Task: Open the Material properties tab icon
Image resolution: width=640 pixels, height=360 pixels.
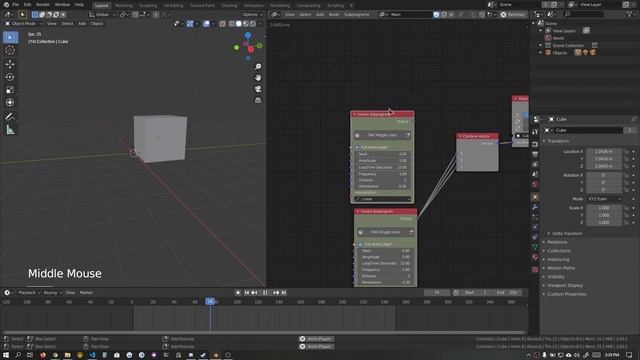Action: [535, 257]
